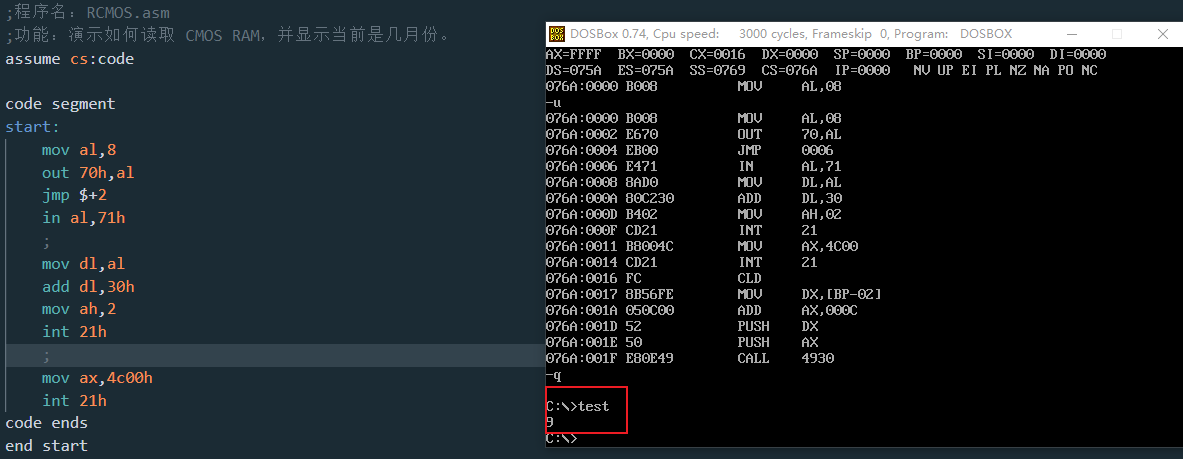This screenshot has height=459, width=1183.
Task: Click the CX=0016 register value in DOSBox
Action: coord(717,54)
